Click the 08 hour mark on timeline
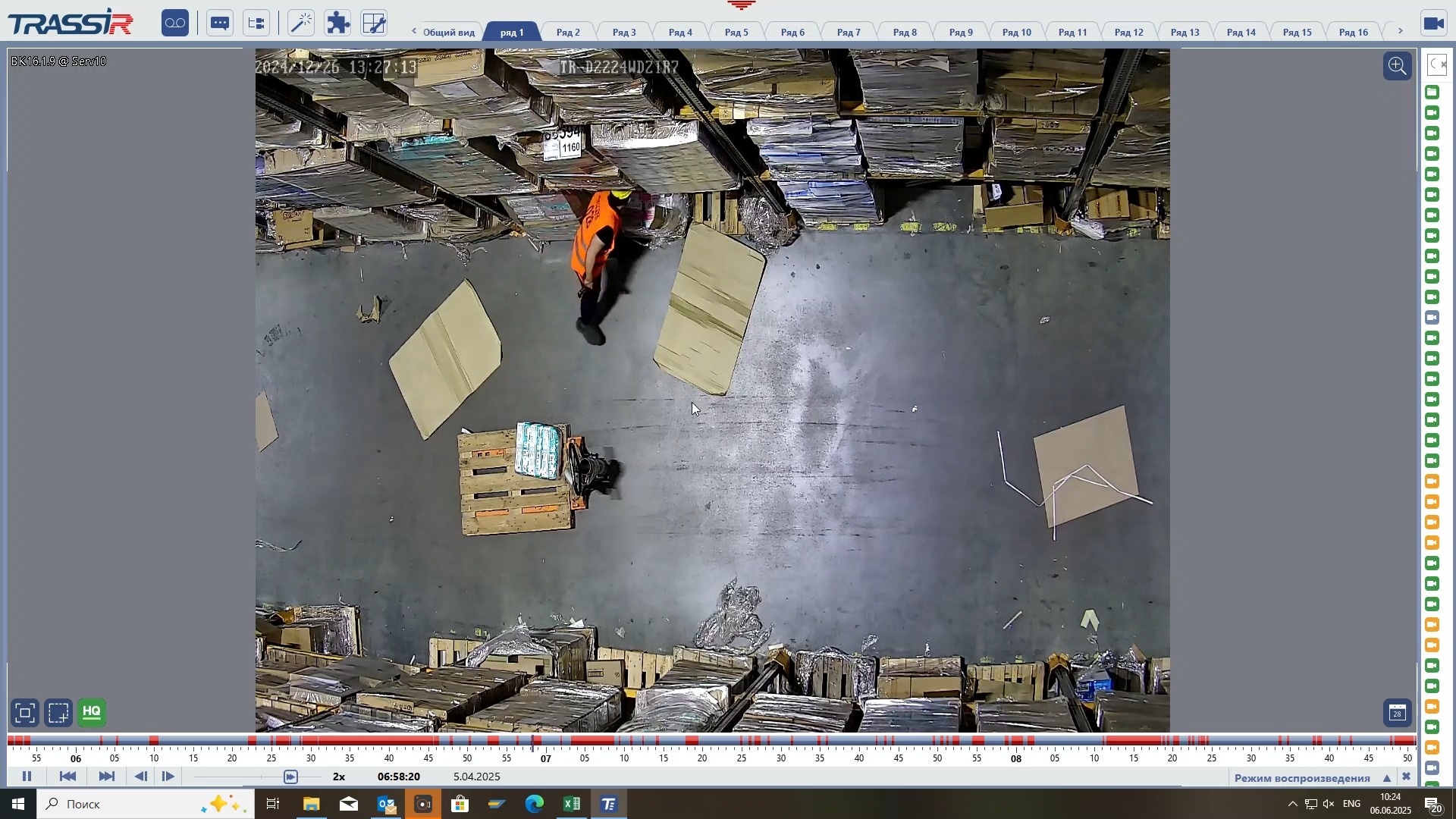The image size is (1456, 819). pyautogui.click(x=1015, y=758)
